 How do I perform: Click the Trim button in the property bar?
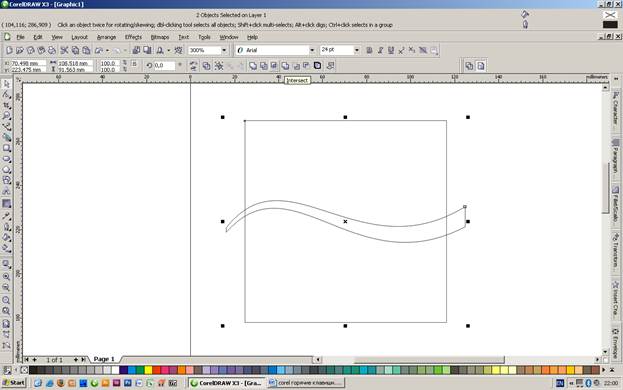(264, 66)
